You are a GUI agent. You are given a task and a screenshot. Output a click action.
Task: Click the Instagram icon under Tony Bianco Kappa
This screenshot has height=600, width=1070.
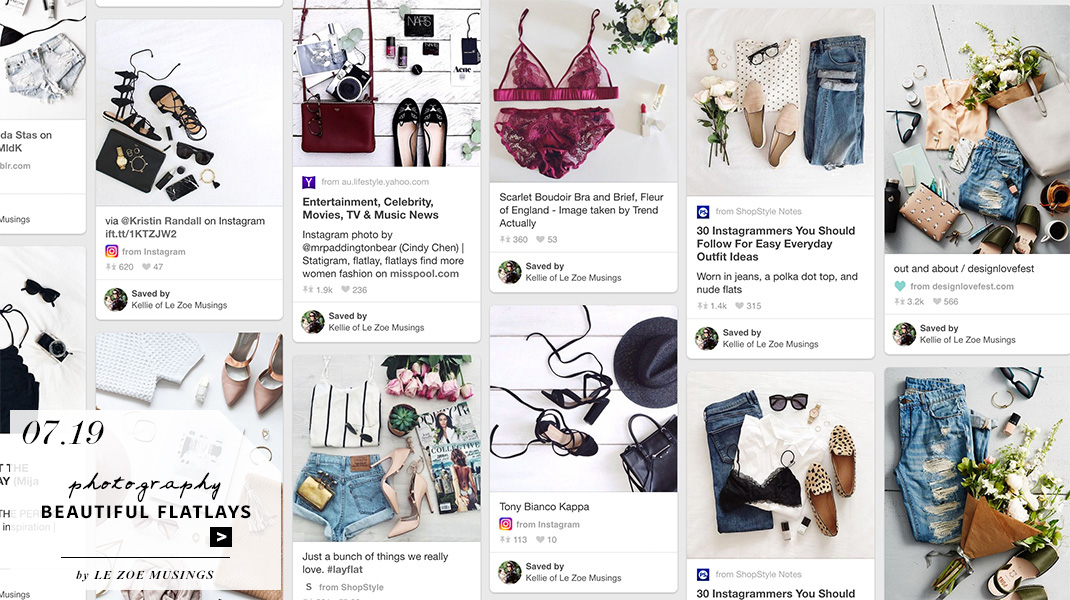point(506,524)
